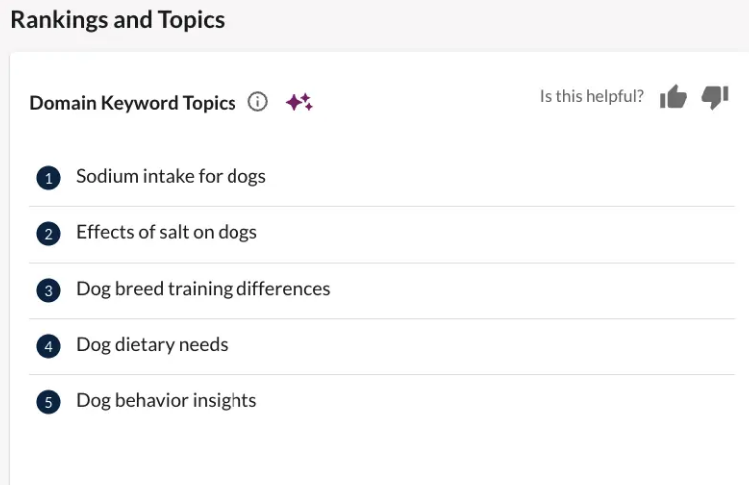Click the number 4 badge
The width and height of the screenshot is (749, 485).
point(48,346)
